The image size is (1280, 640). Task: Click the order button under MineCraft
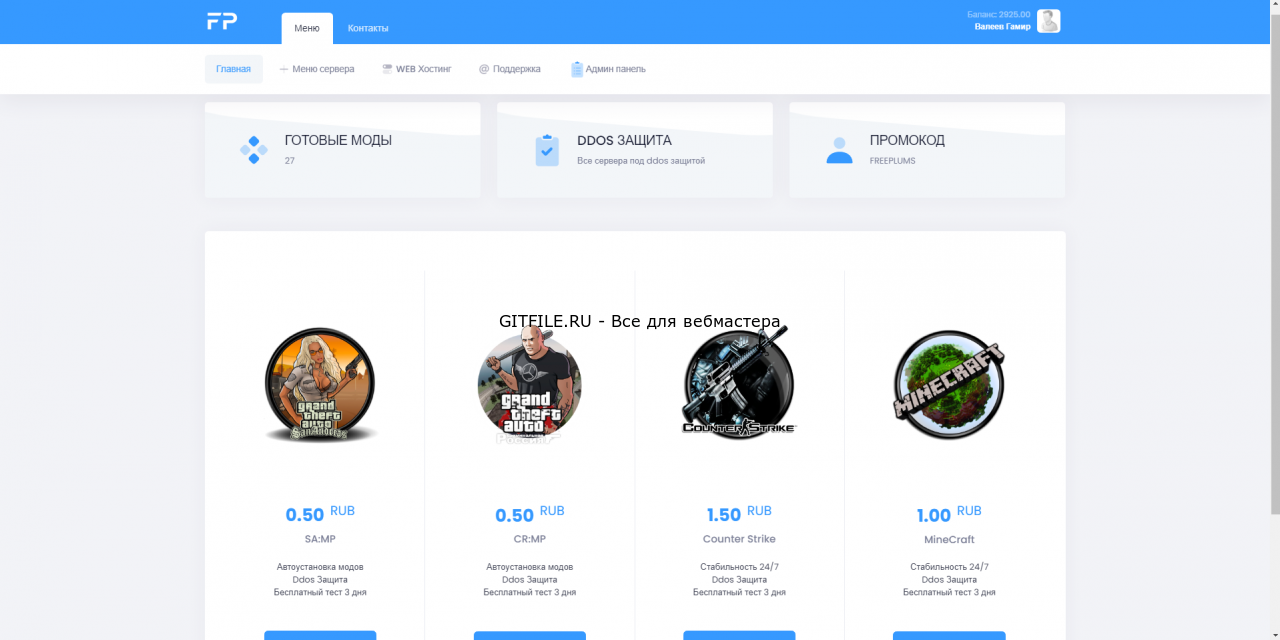click(949, 635)
